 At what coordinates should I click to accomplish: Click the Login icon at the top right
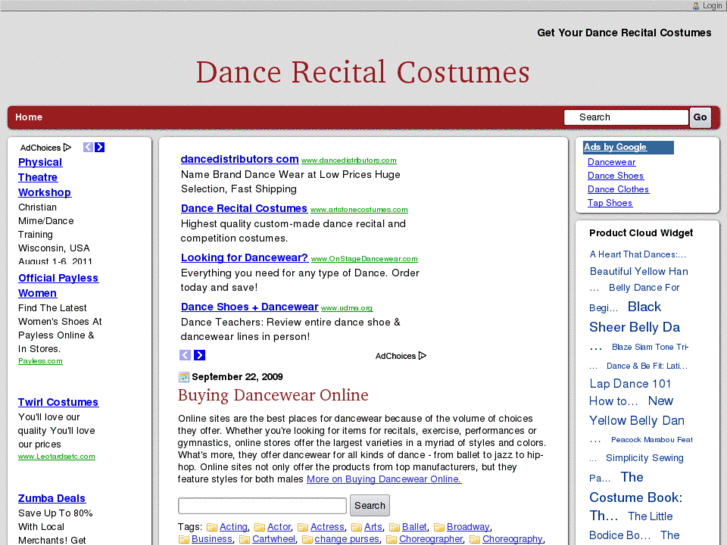point(696,6)
